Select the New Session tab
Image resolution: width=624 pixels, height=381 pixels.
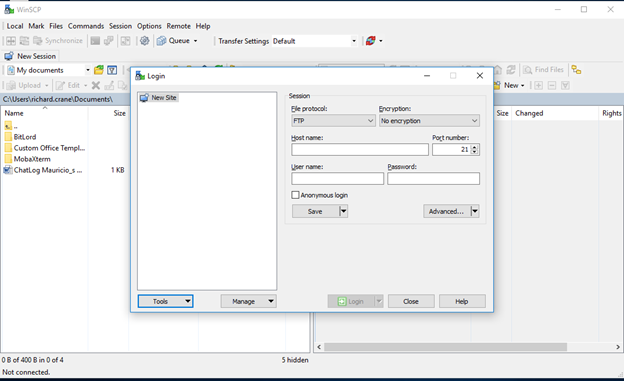tap(30, 56)
